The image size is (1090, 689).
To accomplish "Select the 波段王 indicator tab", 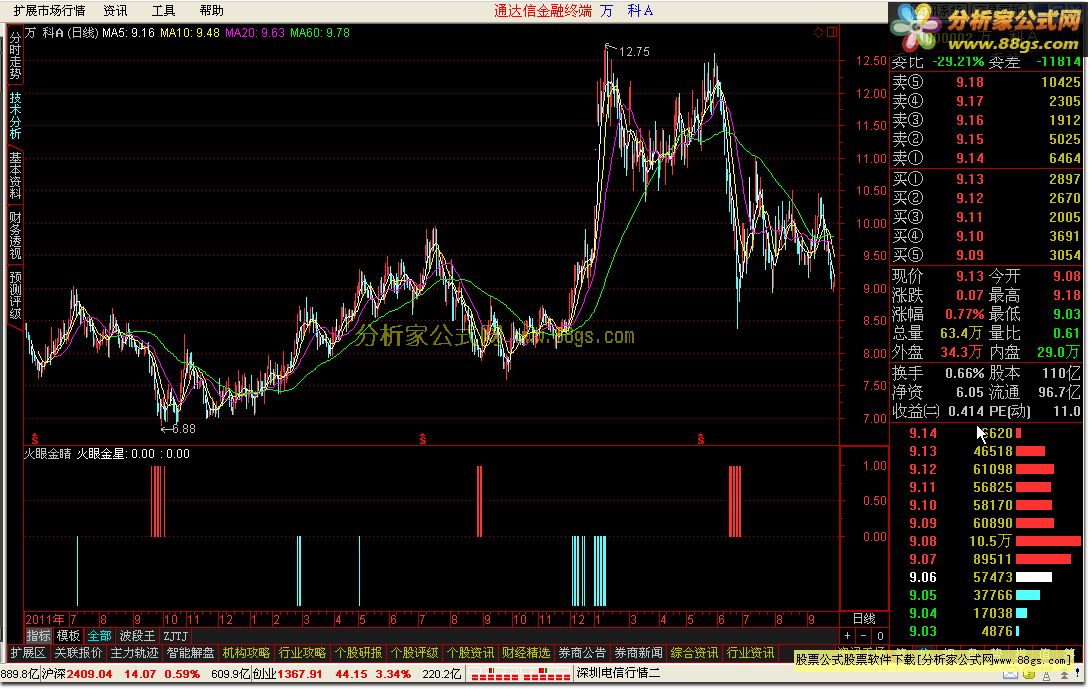I will (137, 635).
